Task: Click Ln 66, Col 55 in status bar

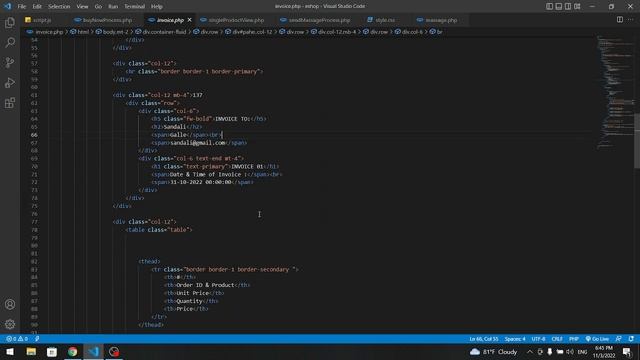Action: pos(484,339)
